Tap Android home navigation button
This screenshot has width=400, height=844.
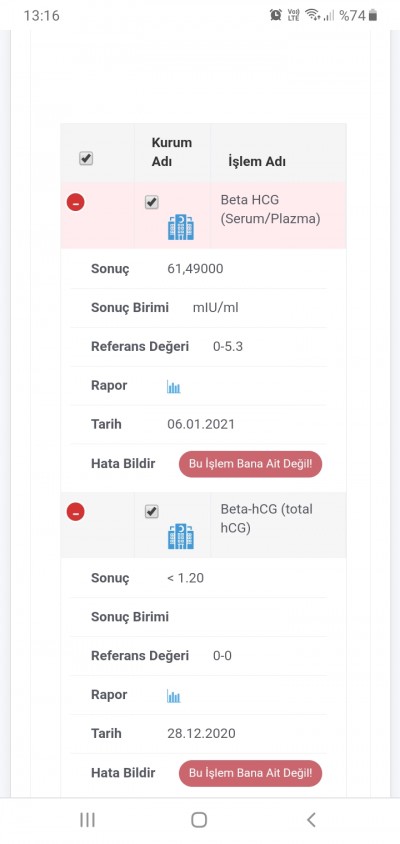[199, 820]
